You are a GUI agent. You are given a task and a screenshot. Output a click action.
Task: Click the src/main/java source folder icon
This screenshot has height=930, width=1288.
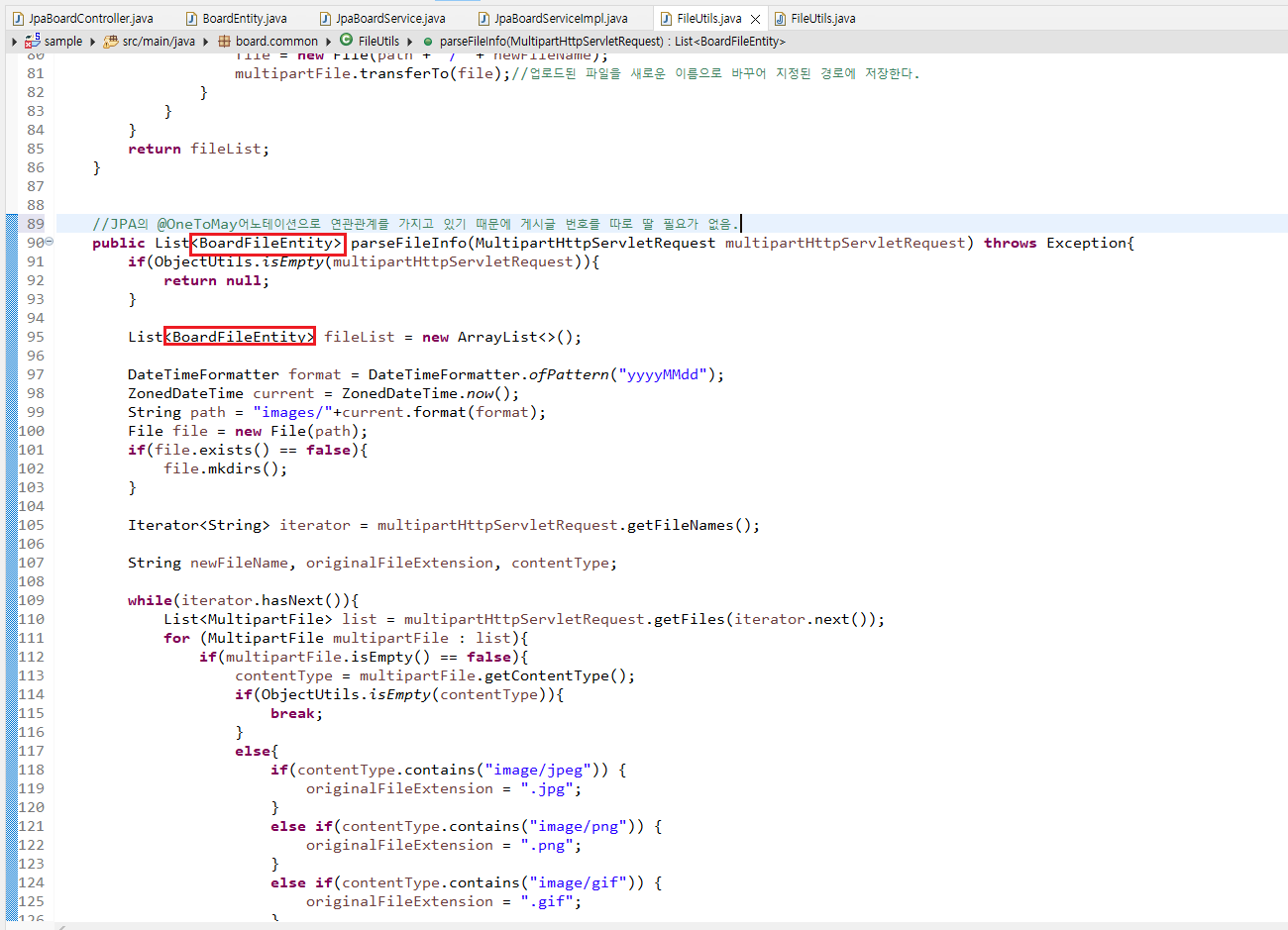[x=111, y=41]
